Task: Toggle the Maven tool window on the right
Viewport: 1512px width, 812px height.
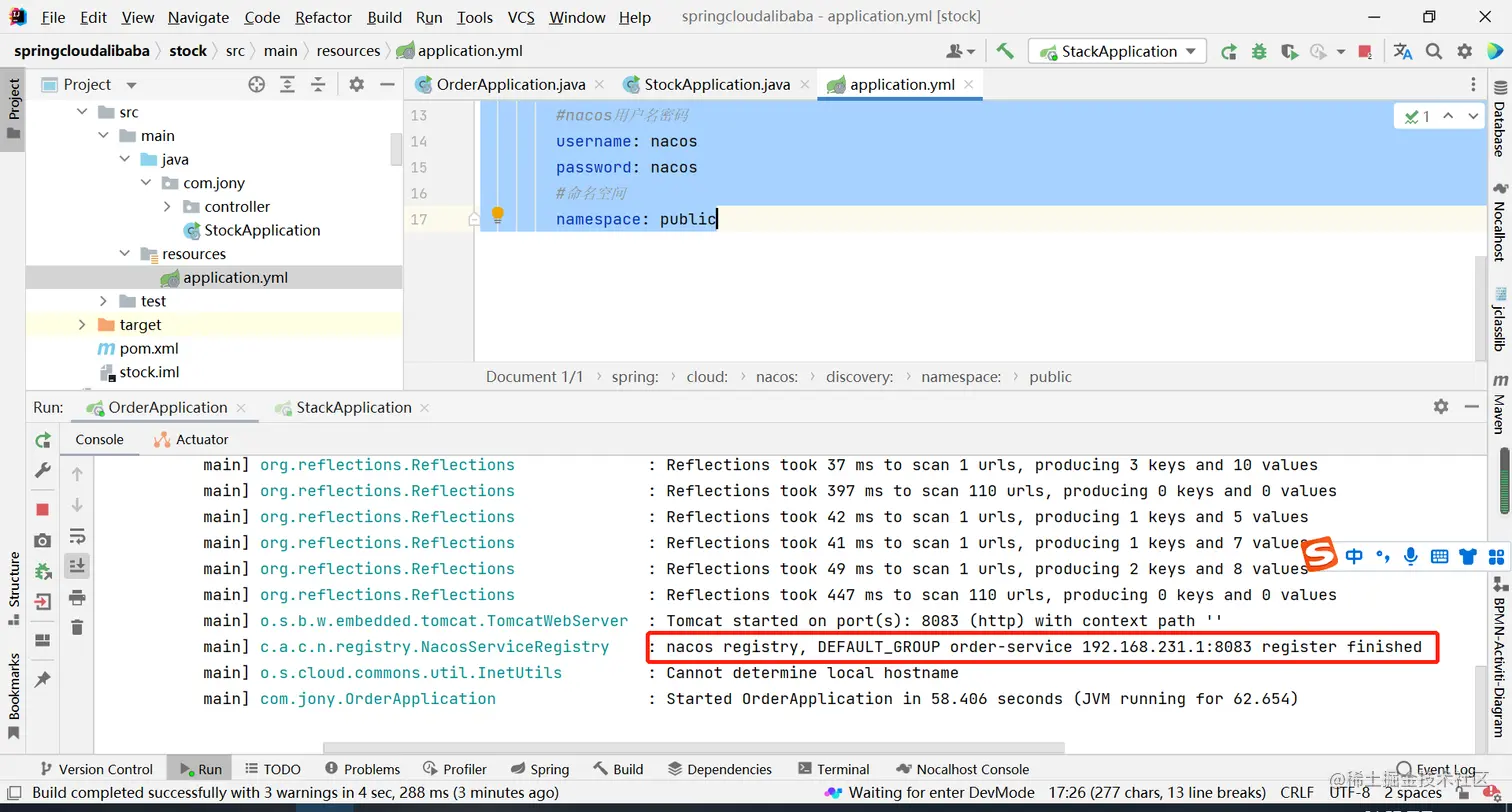Action: [1500, 403]
